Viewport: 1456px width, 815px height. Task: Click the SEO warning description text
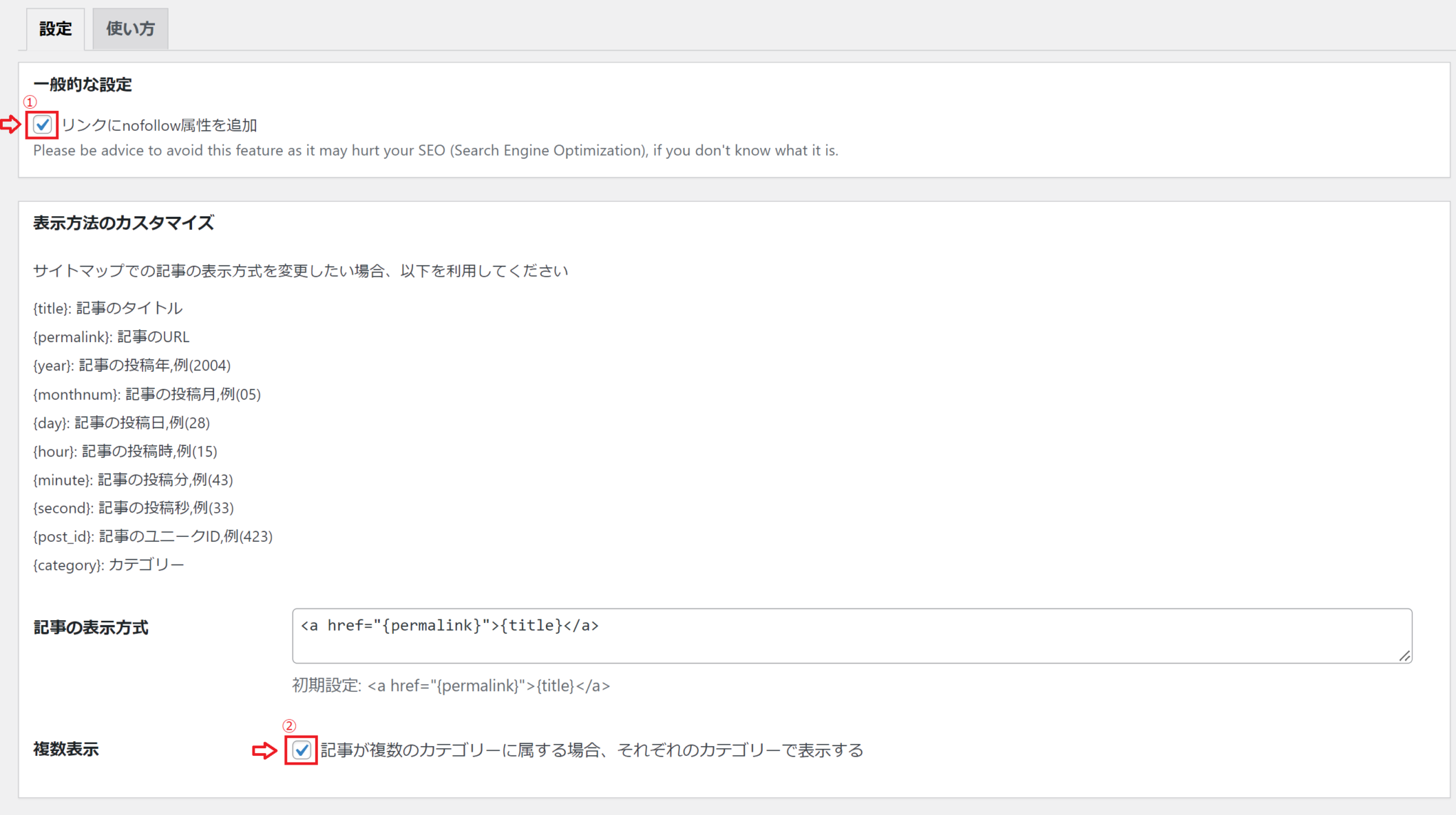[x=435, y=151]
